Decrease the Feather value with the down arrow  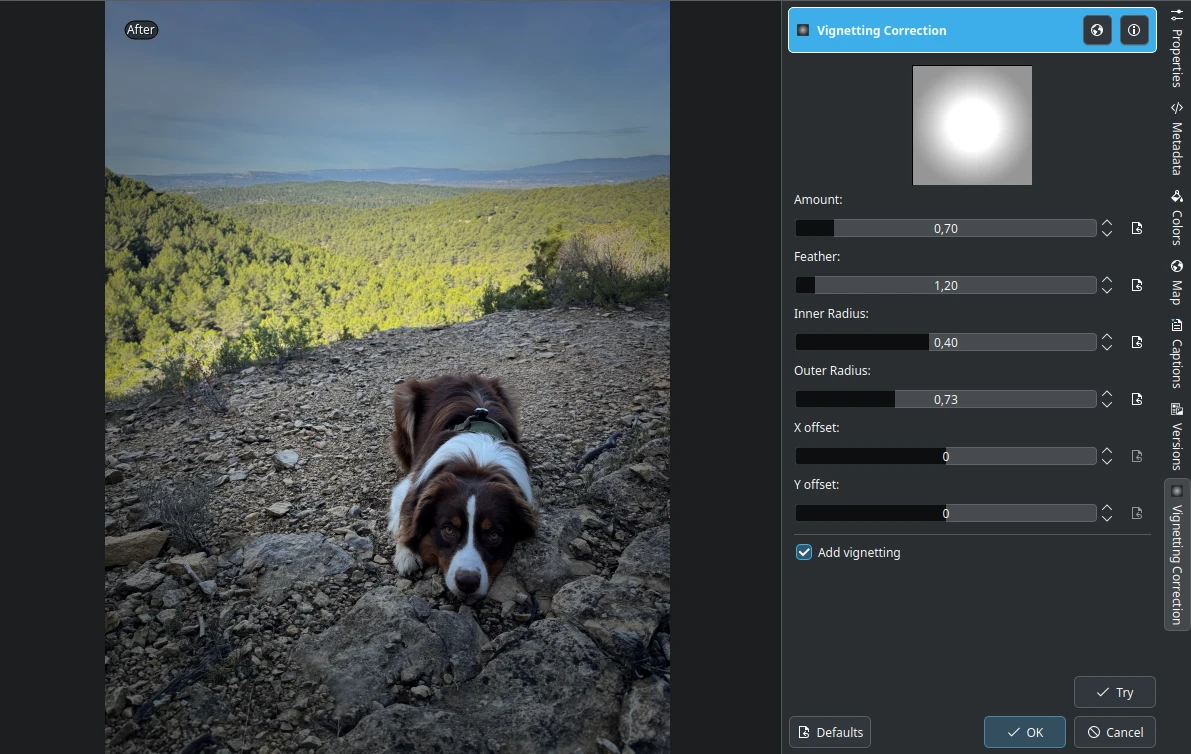(1107, 290)
